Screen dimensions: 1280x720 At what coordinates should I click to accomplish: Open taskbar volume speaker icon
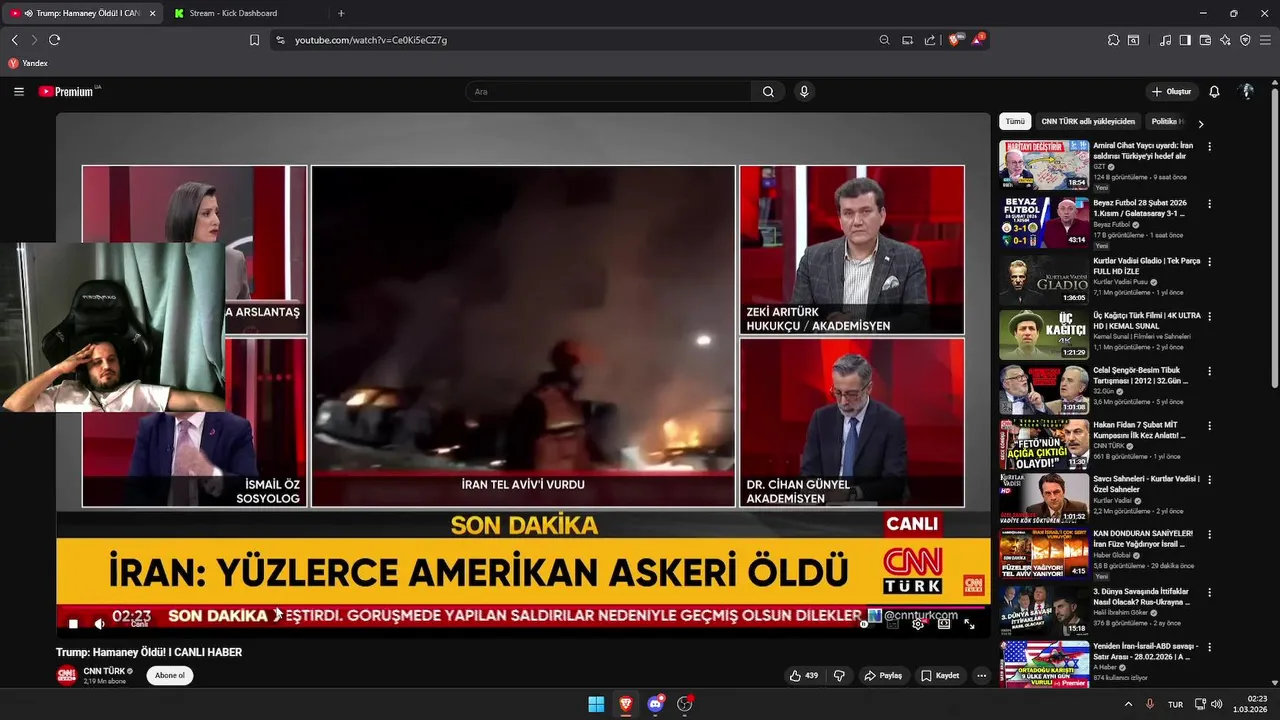pos(1219,704)
